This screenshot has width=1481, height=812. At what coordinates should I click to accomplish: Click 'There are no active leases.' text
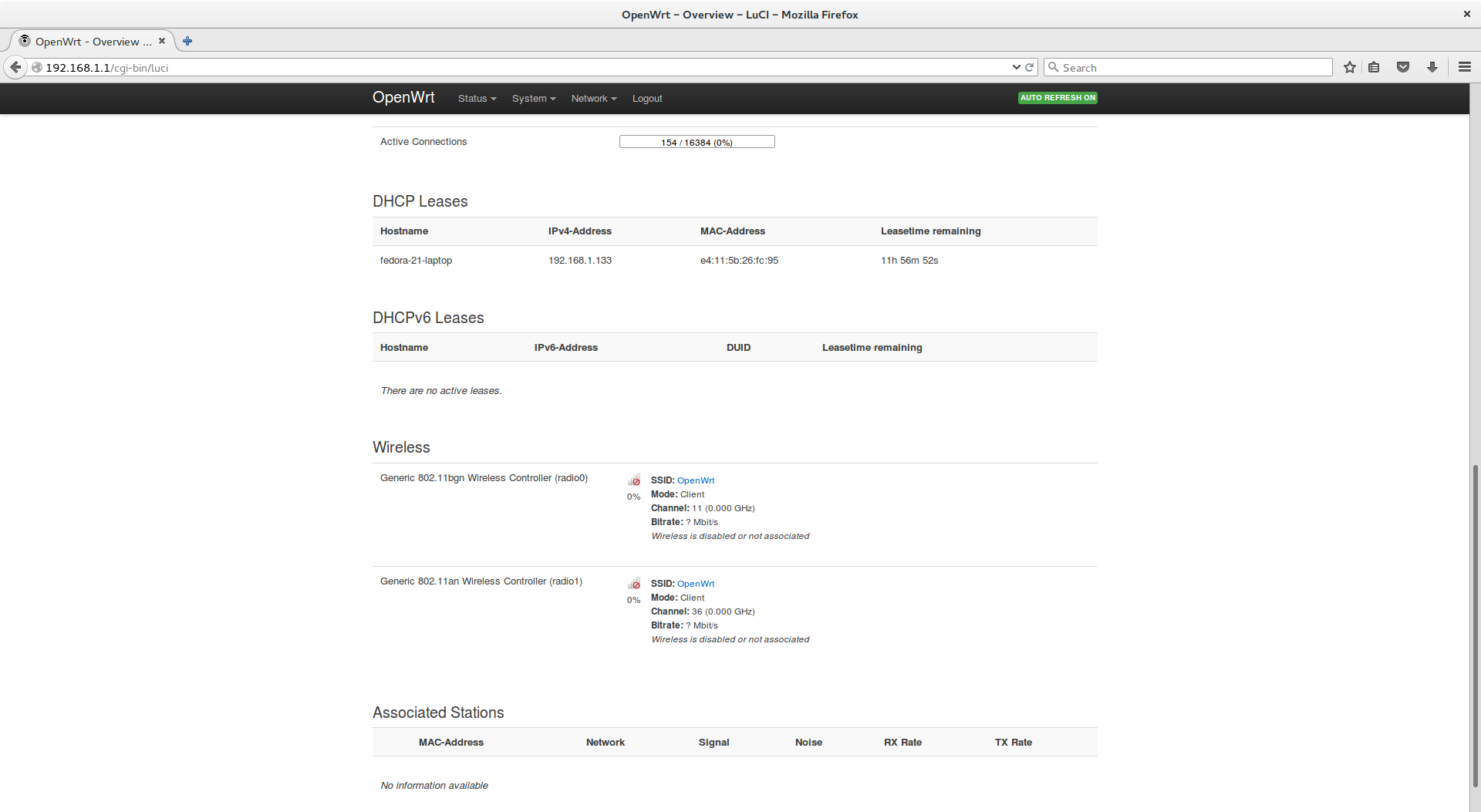pos(441,391)
